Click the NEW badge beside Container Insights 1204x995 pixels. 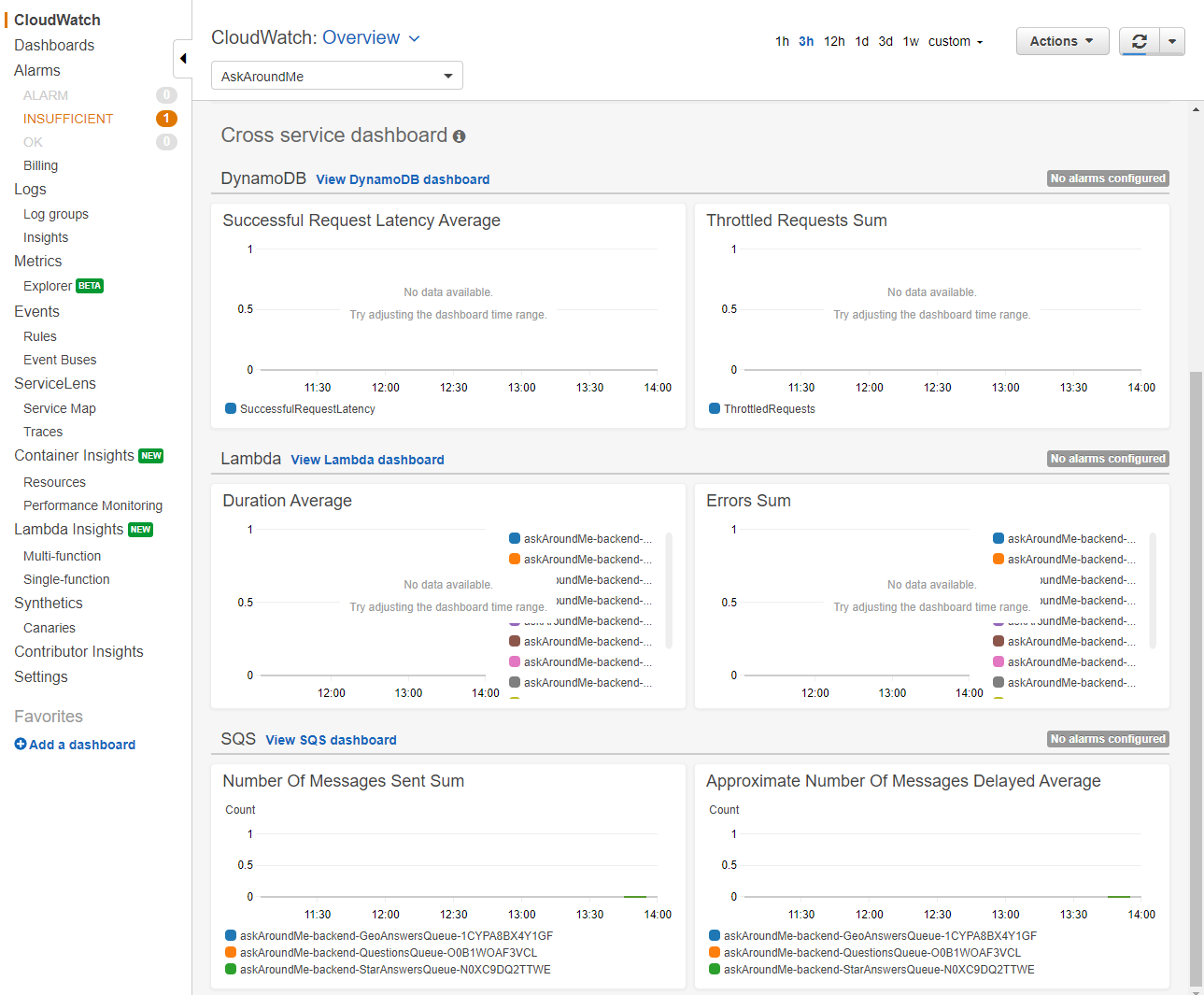(151, 456)
